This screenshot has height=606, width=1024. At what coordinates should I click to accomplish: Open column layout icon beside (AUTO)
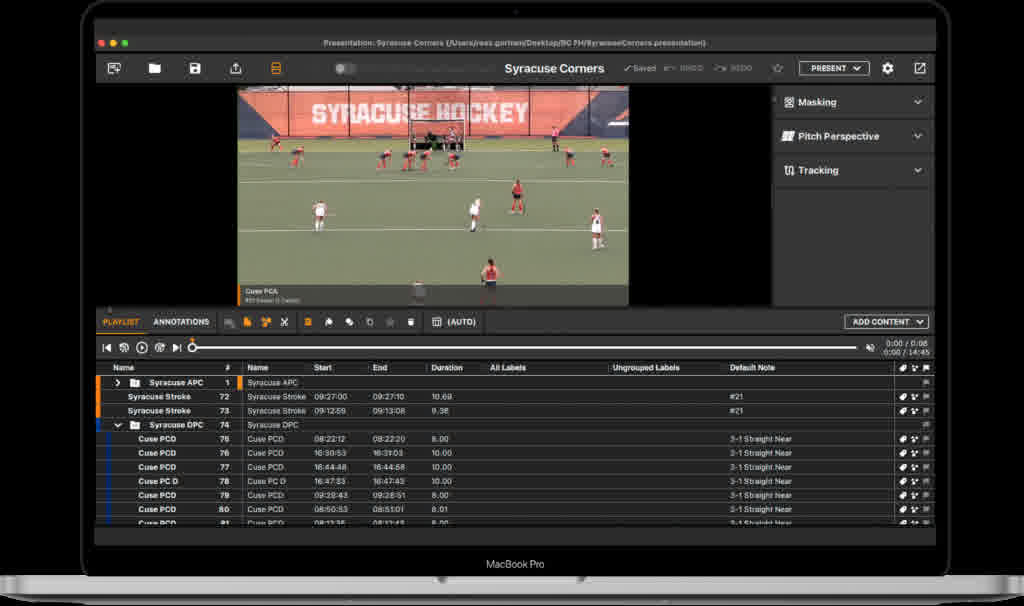pyautogui.click(x=437, y=322)
